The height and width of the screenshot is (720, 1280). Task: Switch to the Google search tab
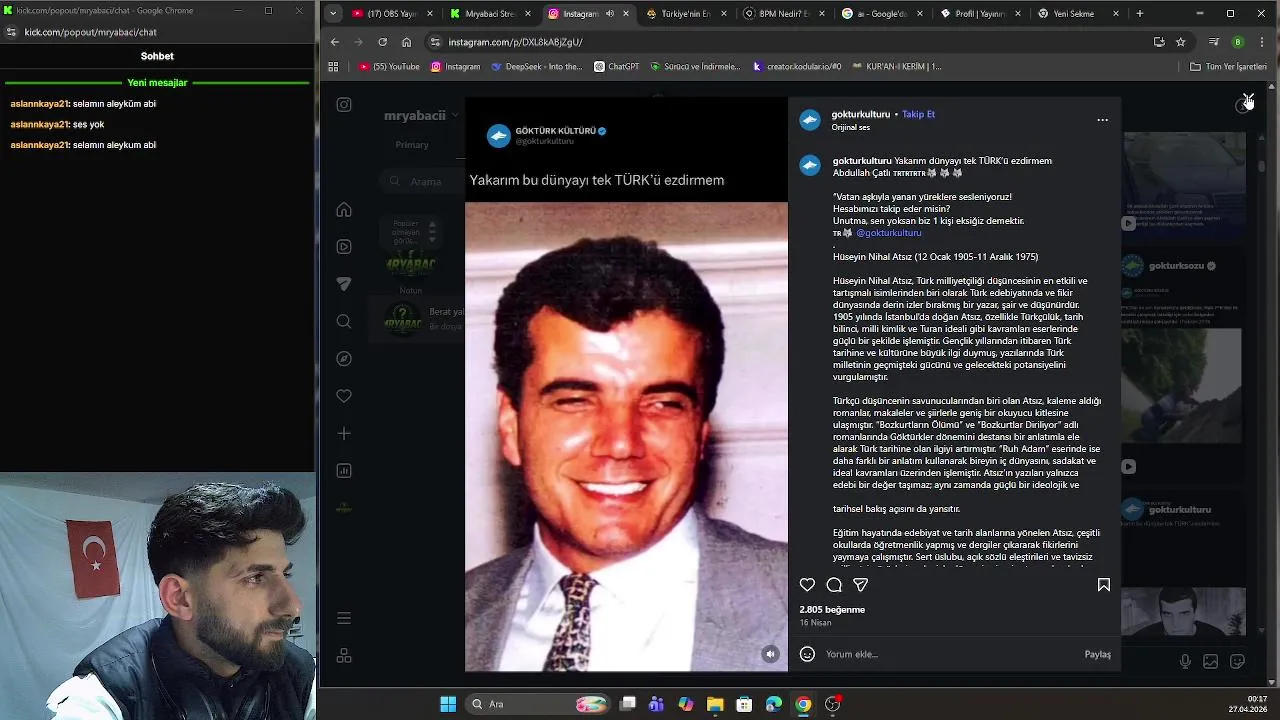click(x=882, y=14)
